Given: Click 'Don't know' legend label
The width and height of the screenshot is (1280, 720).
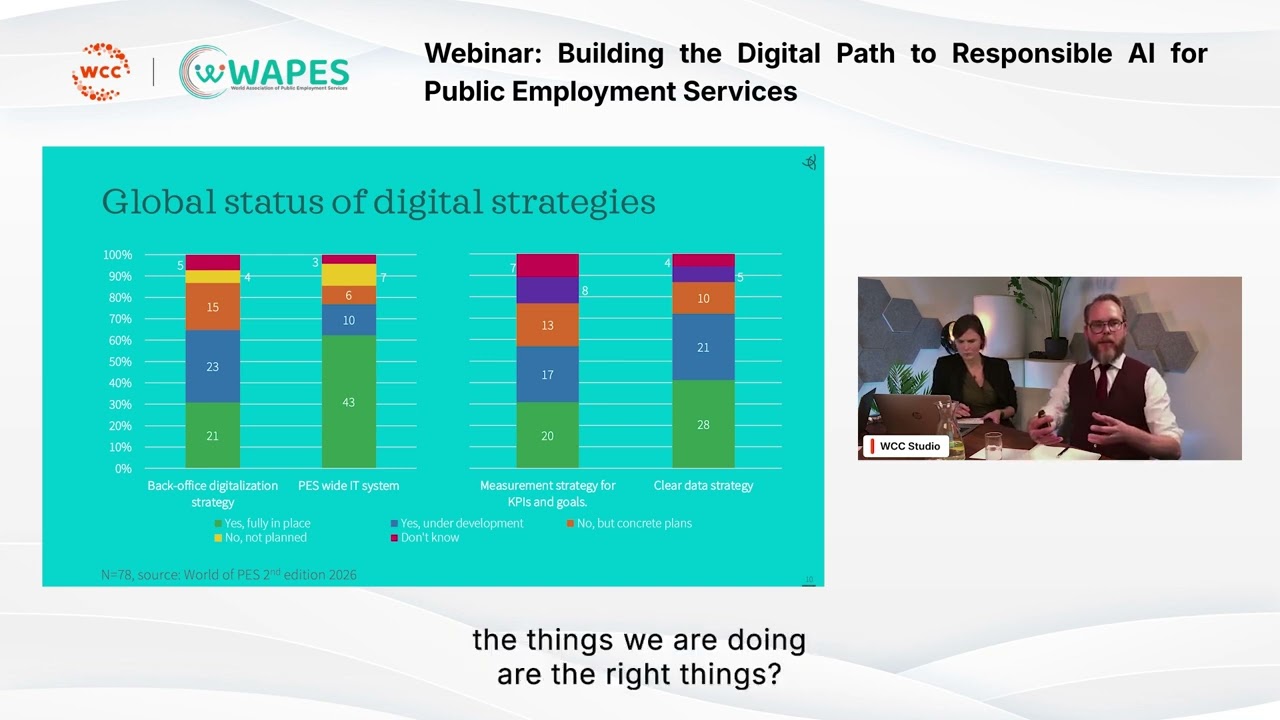Looking at the screenshot, I should pos(430,537).
